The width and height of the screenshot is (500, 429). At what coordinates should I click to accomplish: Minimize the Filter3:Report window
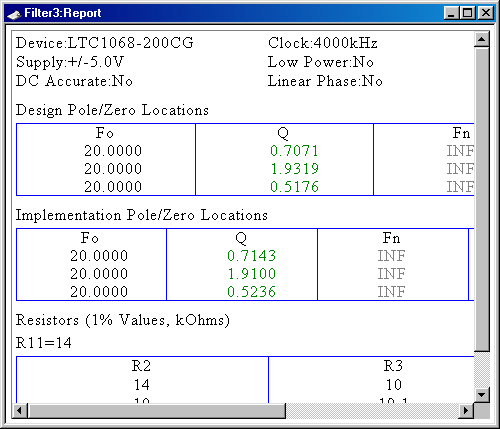451,13
